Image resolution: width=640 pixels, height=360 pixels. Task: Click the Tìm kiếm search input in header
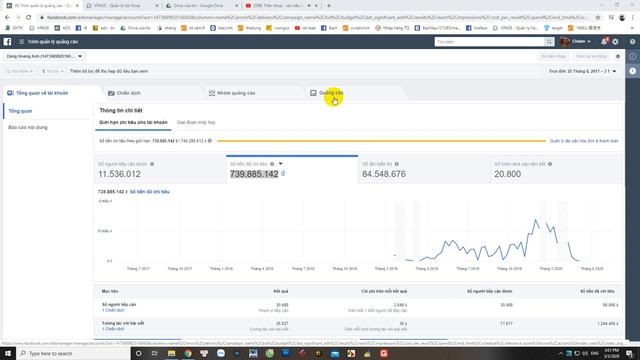[x=489, y=42]
